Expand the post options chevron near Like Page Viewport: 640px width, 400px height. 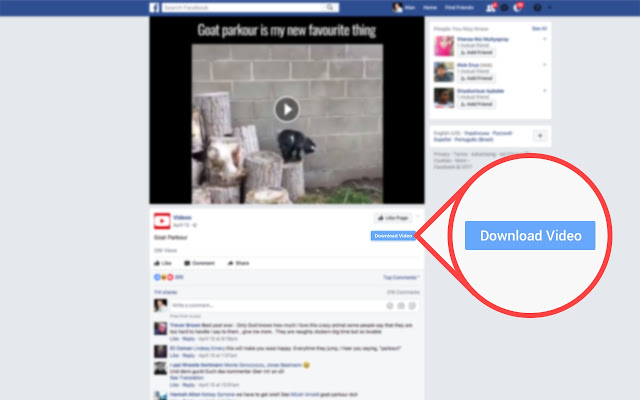tap(418, 217)
